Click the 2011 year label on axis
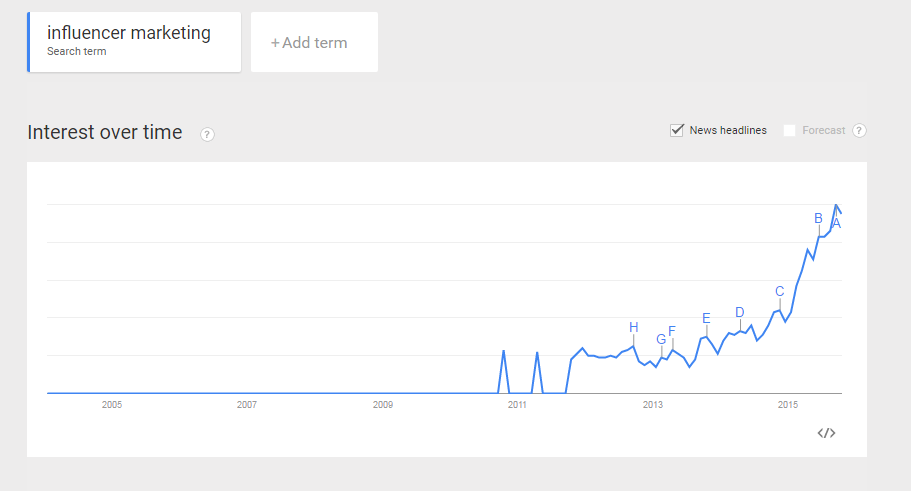Image resolution: width=911 pixels, height=491 pixels. tap(517, 405)
